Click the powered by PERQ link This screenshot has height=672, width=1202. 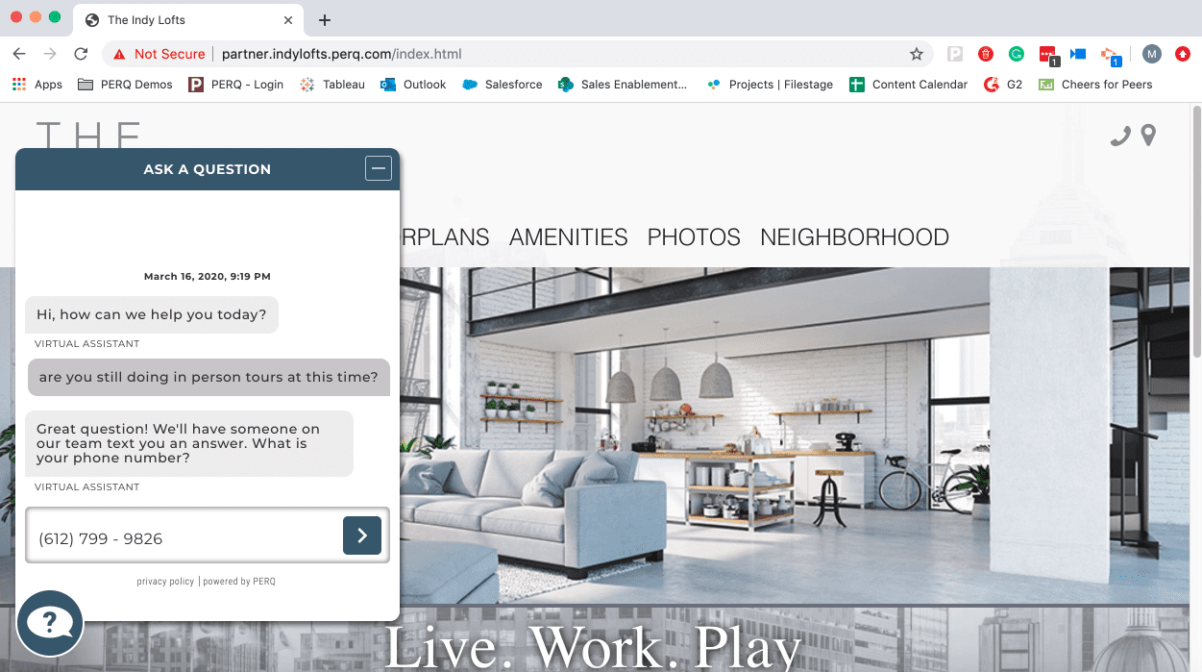click(239, 581)
